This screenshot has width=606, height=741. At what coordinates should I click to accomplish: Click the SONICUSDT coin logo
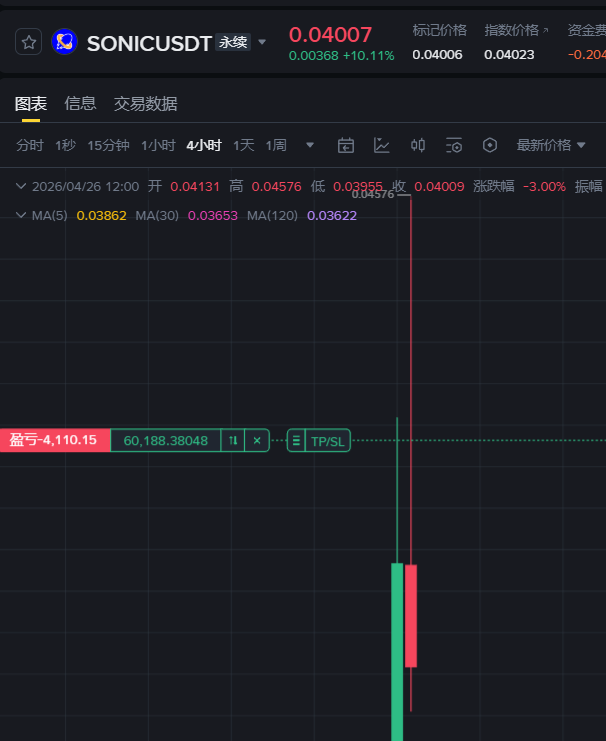point(64,42)
